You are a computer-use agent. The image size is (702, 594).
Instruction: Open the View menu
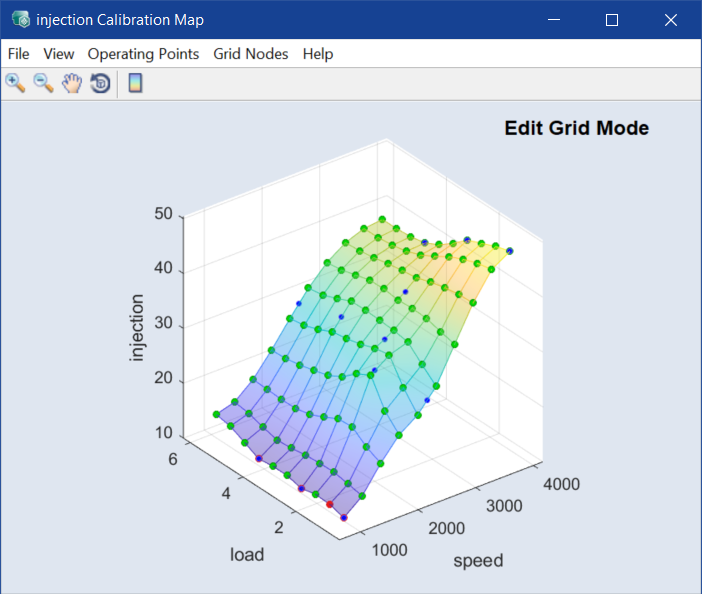59,54
